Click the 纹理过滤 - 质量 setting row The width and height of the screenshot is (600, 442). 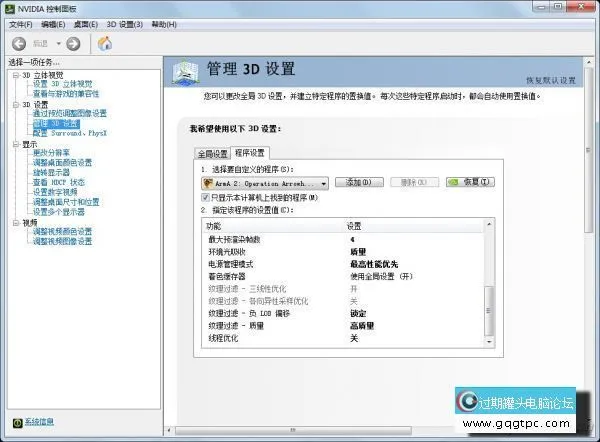343,326
